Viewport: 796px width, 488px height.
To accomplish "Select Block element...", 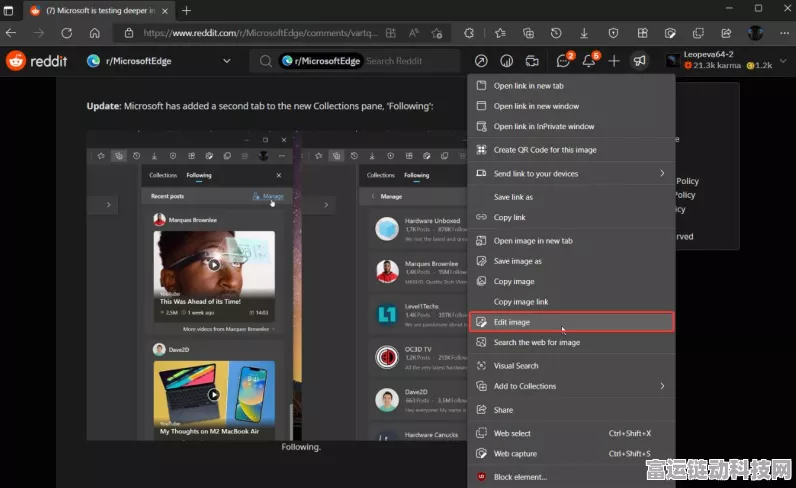I will click(x=572, y=477).
